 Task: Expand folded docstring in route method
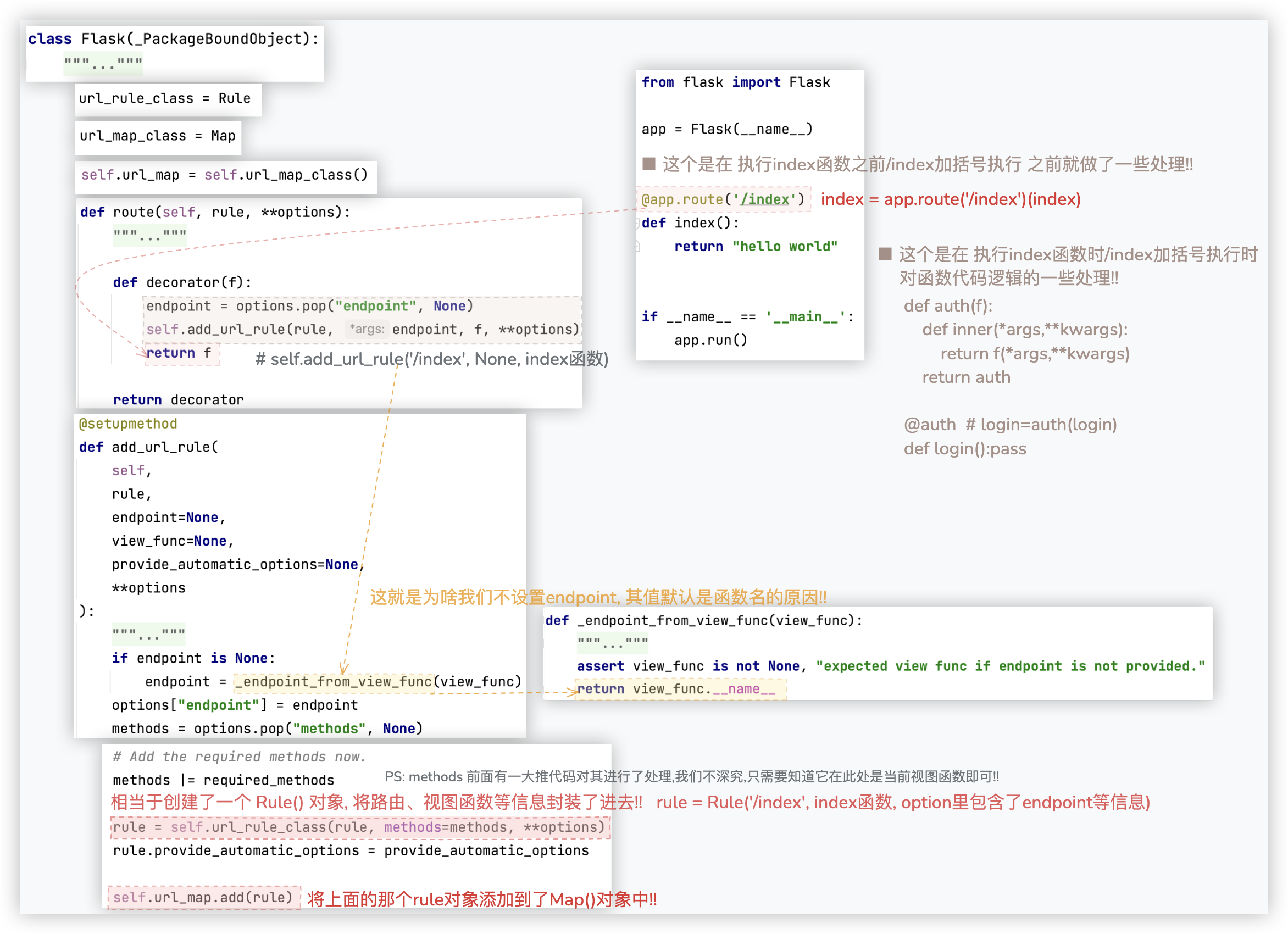pyautogui.click(x=149, y=235)
